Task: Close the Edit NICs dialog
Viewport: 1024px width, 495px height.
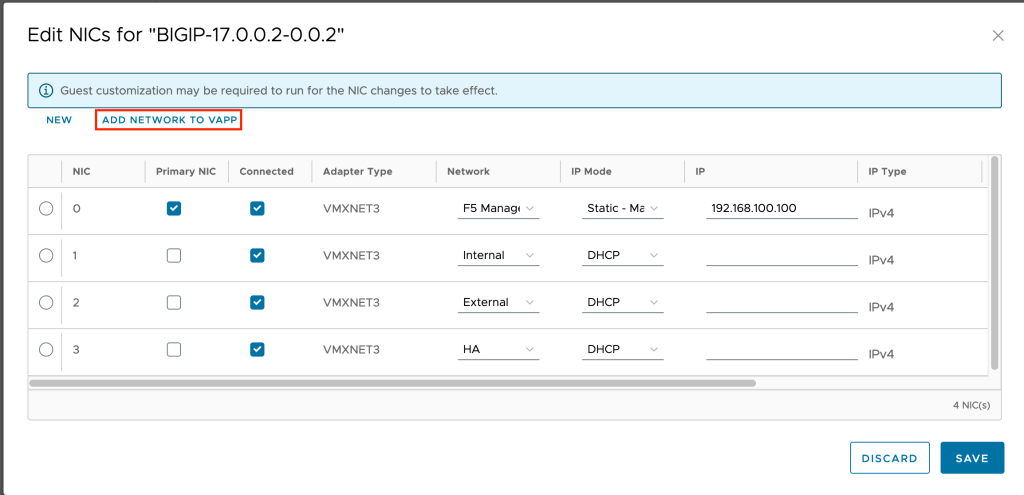Action: pos(997,36)
